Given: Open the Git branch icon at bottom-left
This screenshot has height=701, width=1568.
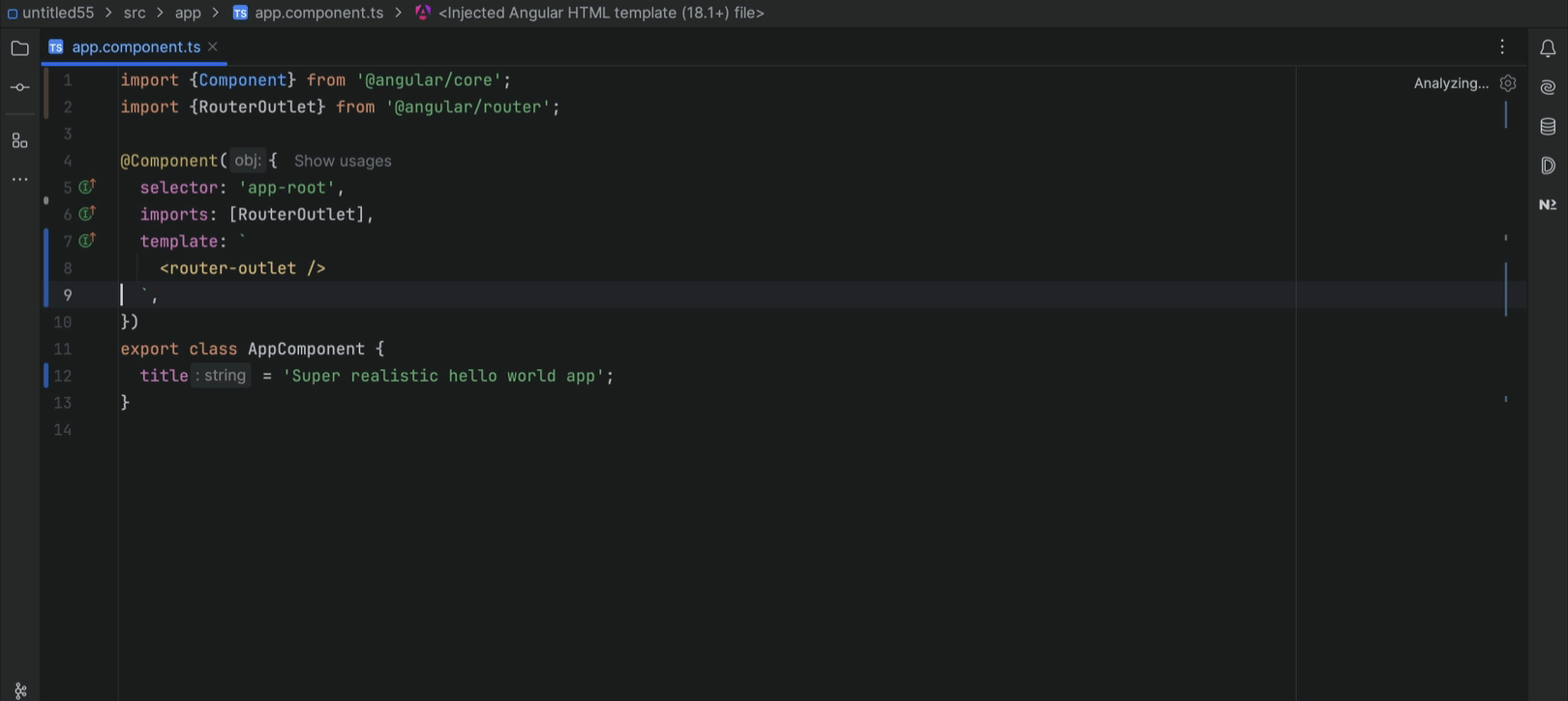Looking at the screenshot, I should click(20, 690).
